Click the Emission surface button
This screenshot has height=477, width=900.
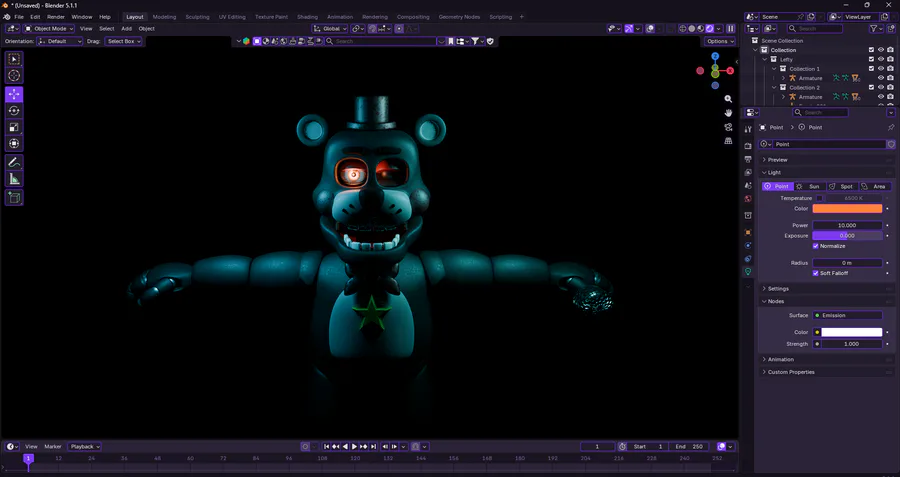pos(847,315)
